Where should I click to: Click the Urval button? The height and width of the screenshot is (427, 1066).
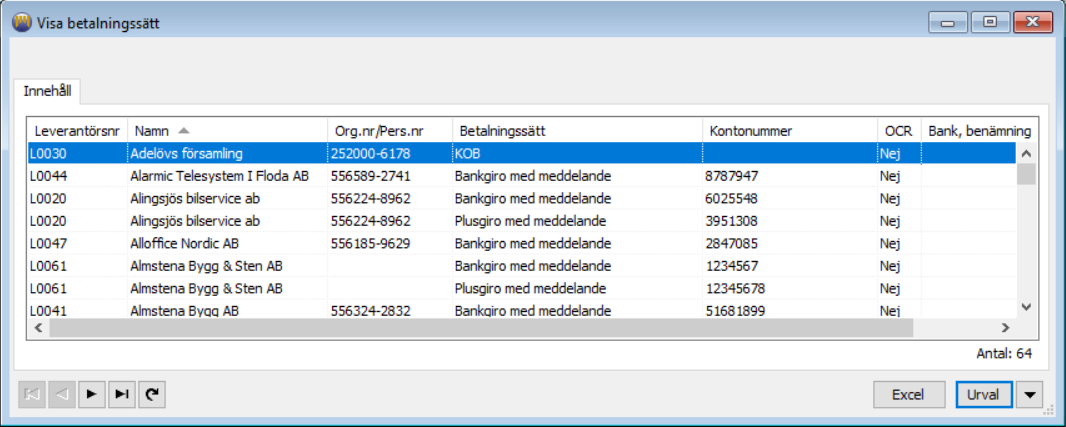[984, 394]
